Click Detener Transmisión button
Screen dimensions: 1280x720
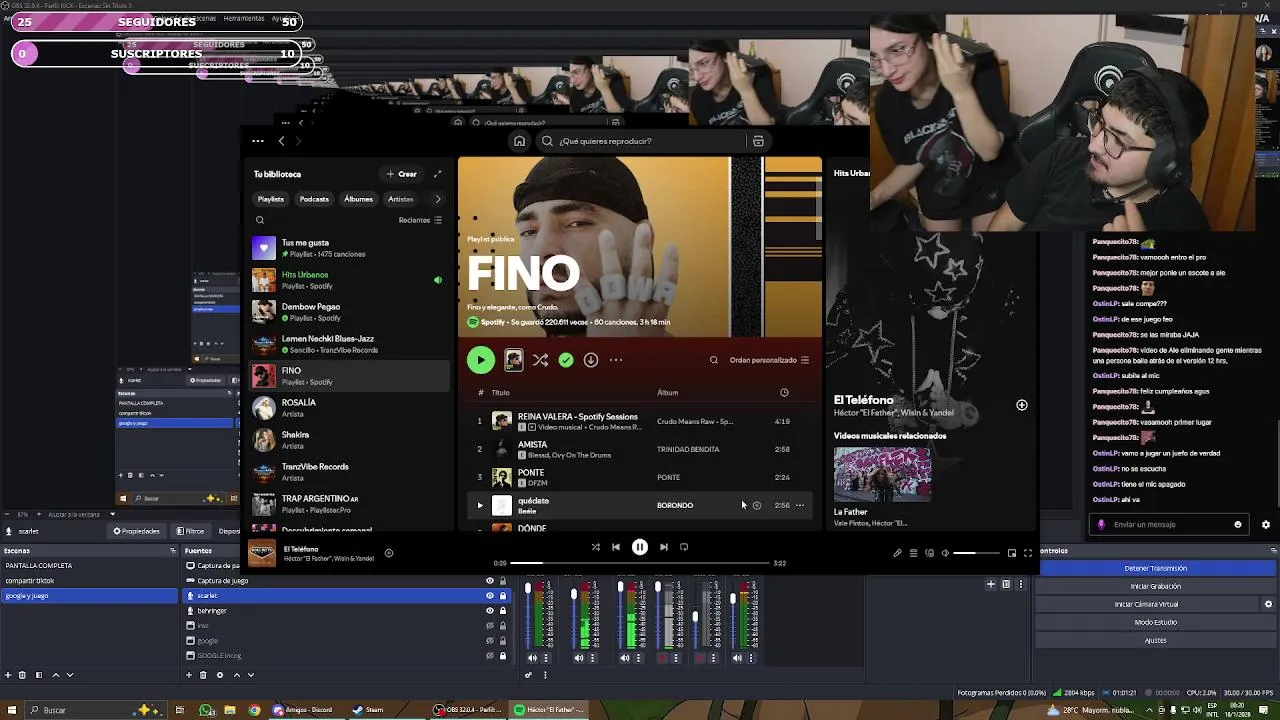[1155, 568]
